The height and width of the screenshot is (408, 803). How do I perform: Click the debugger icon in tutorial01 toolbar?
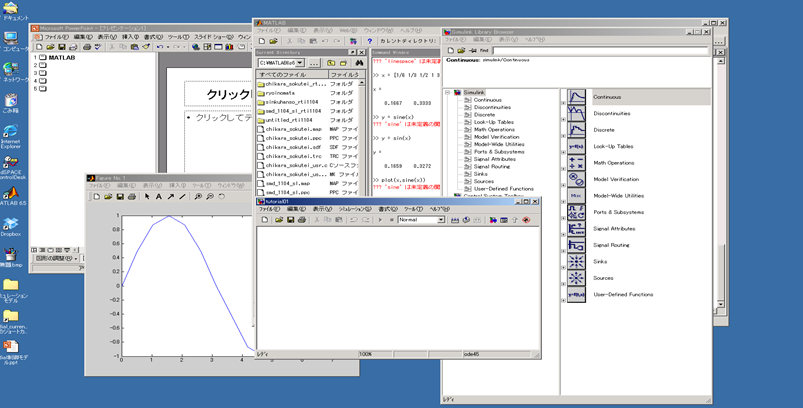(x=526, y=220)
